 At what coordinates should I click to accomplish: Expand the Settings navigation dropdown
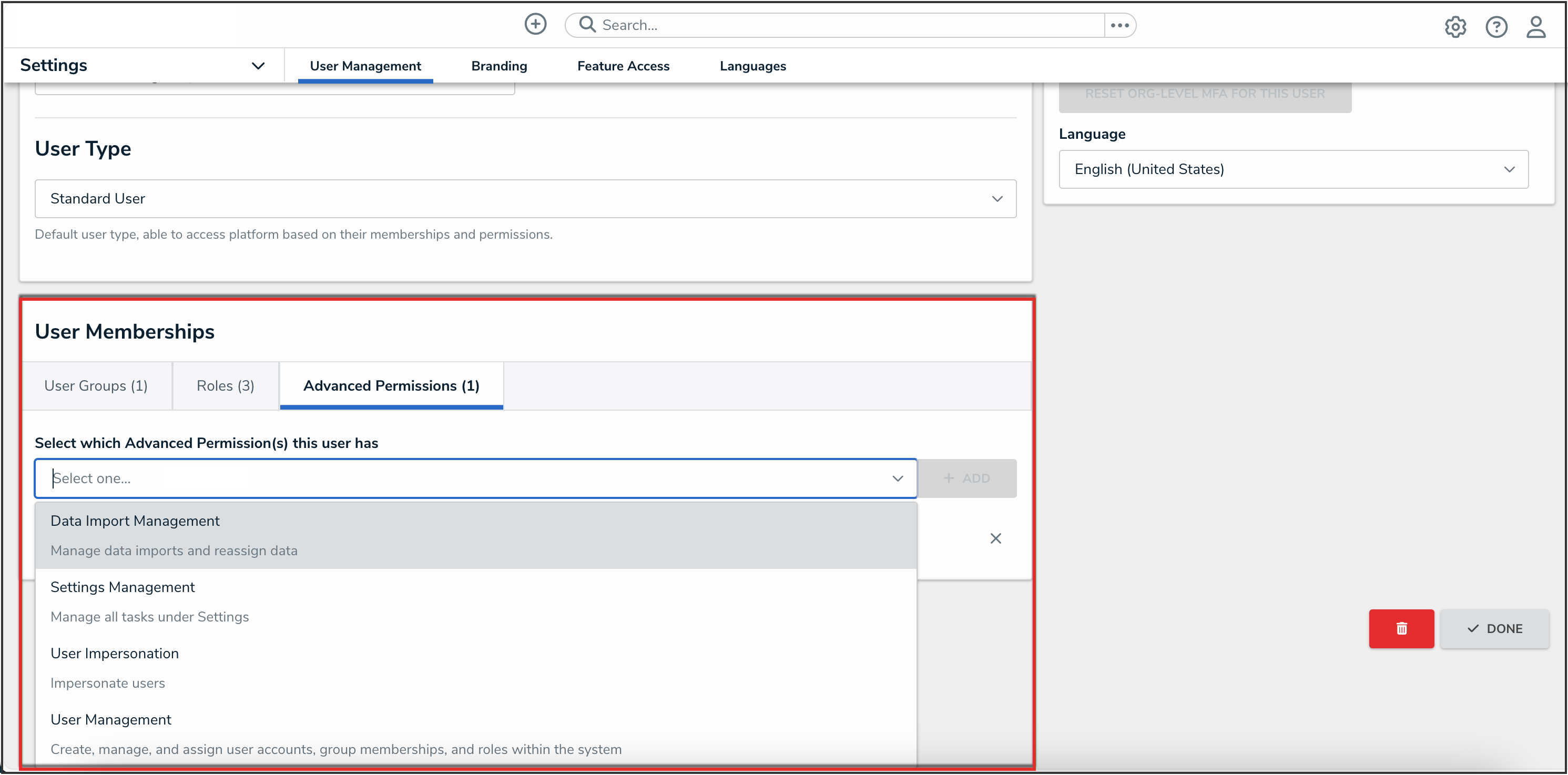(258, 66)
